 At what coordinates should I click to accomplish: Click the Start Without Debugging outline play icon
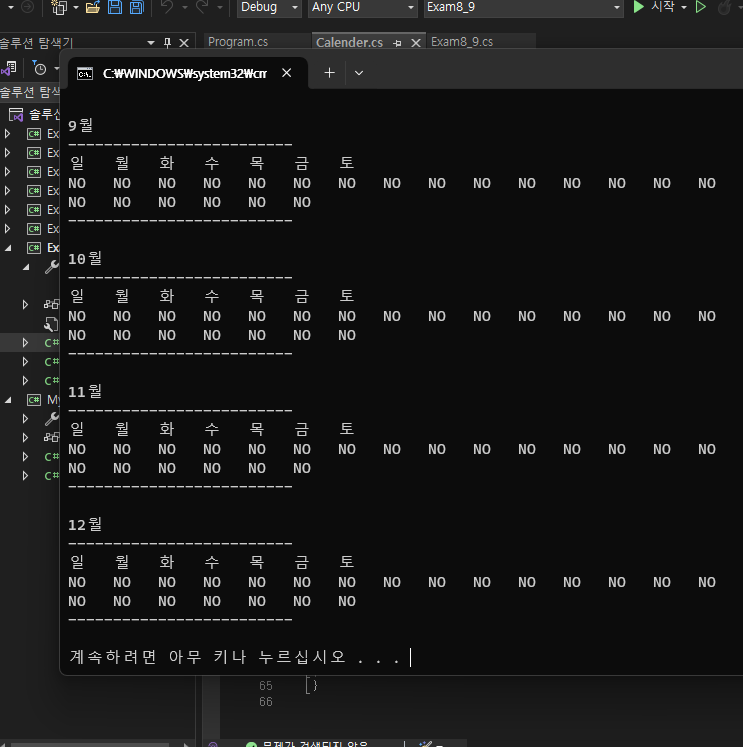point(700,7)
